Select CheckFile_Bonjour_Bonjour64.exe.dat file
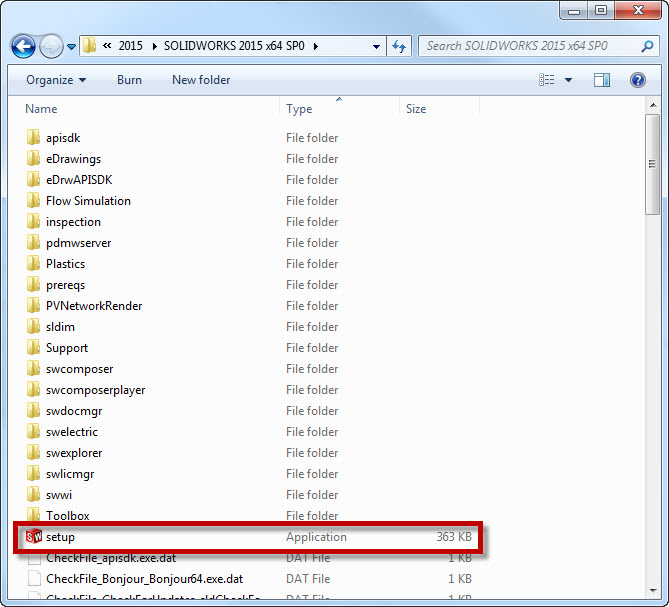This screenshot has height=607, width=669. tap(145, 579)
